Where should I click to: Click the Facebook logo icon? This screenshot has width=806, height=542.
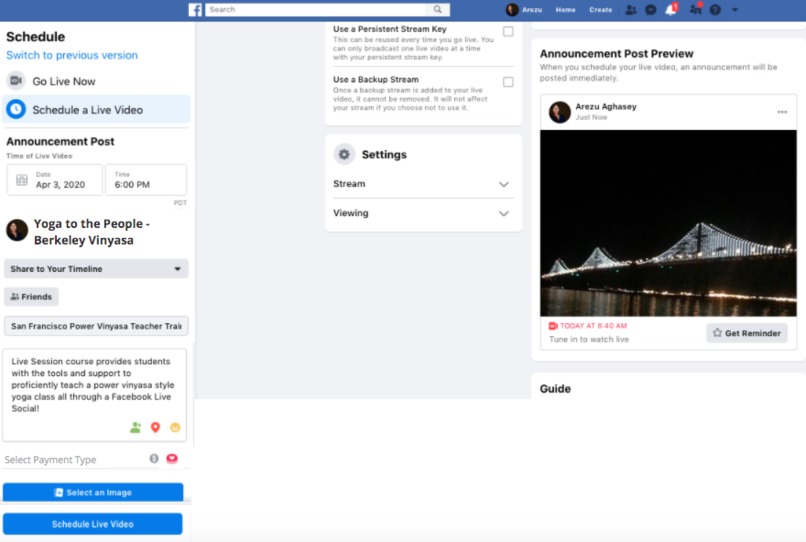click(195, 10)
